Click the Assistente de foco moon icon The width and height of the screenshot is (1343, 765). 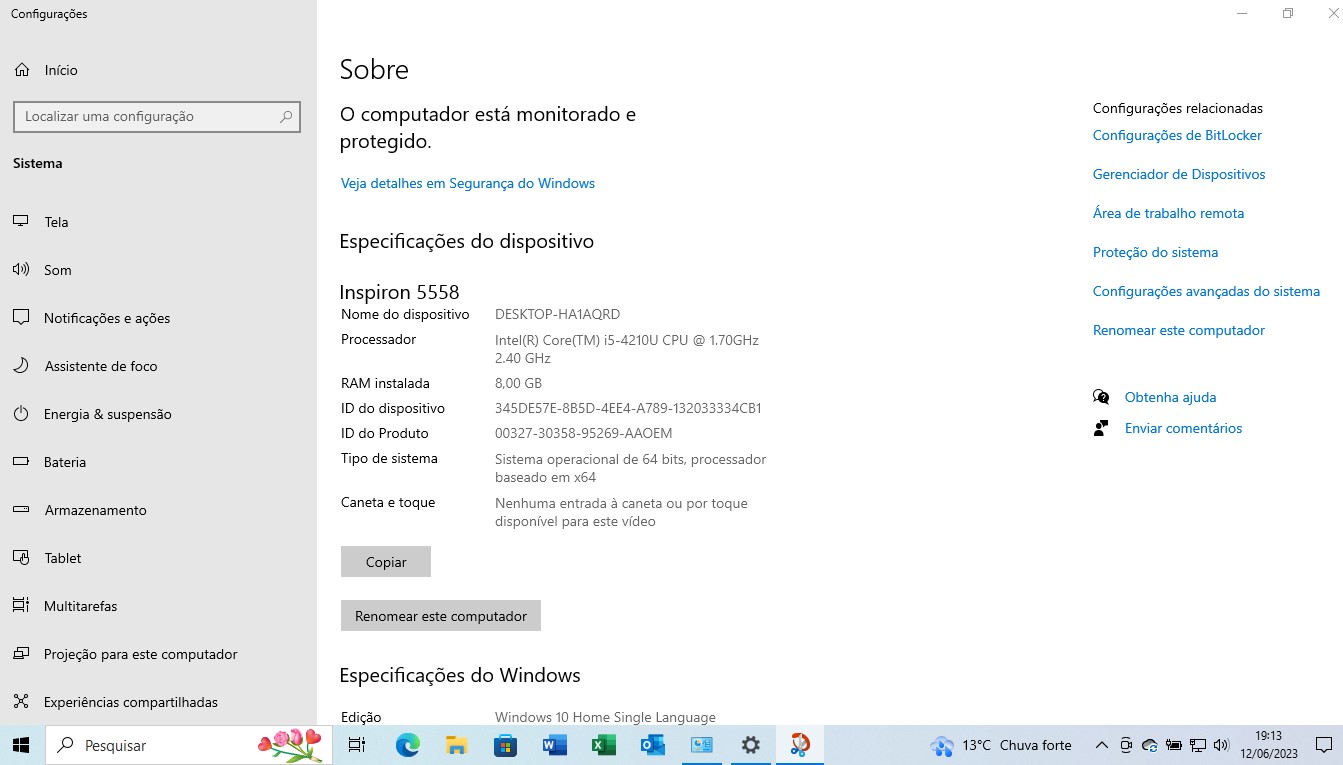pos(21,366)
